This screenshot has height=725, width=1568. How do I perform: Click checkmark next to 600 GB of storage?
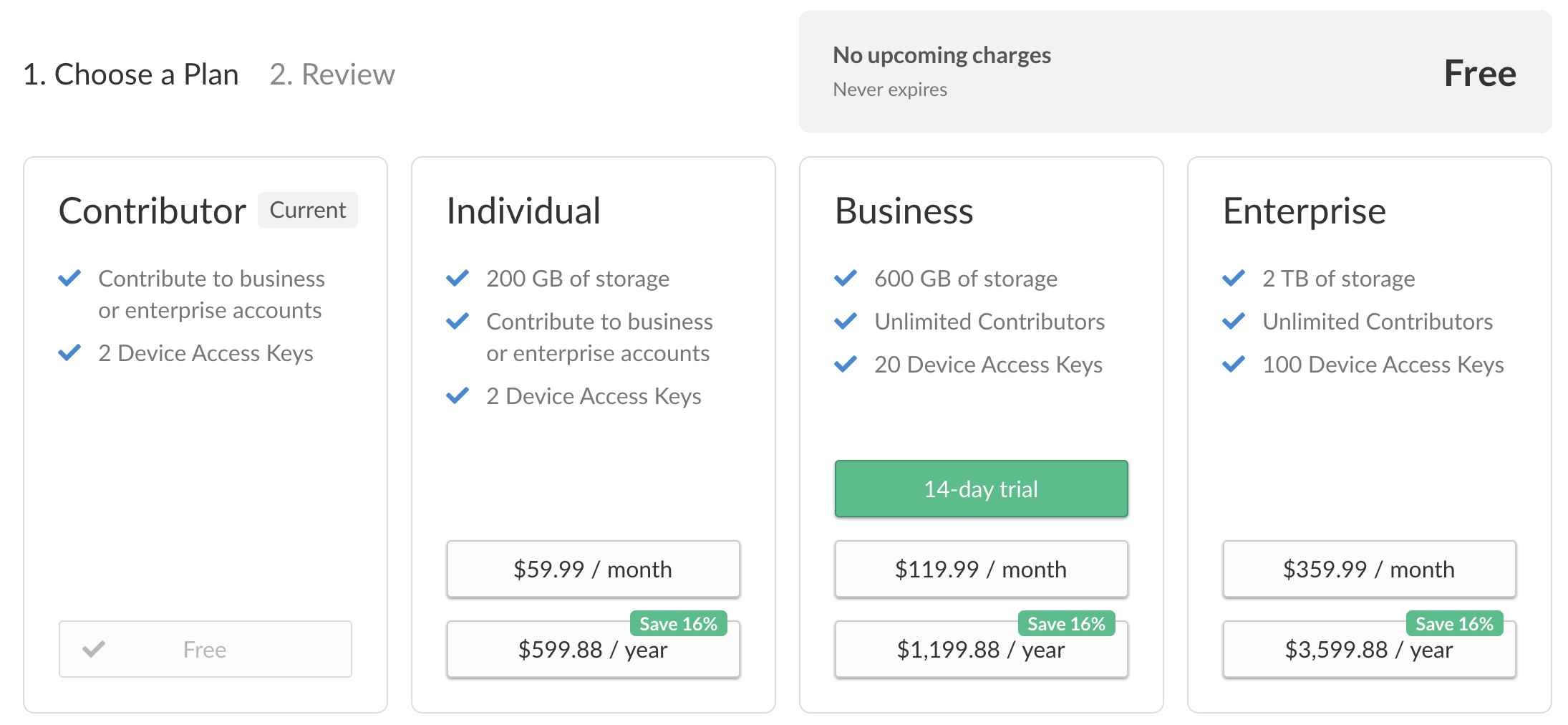(x=846, y=278)
